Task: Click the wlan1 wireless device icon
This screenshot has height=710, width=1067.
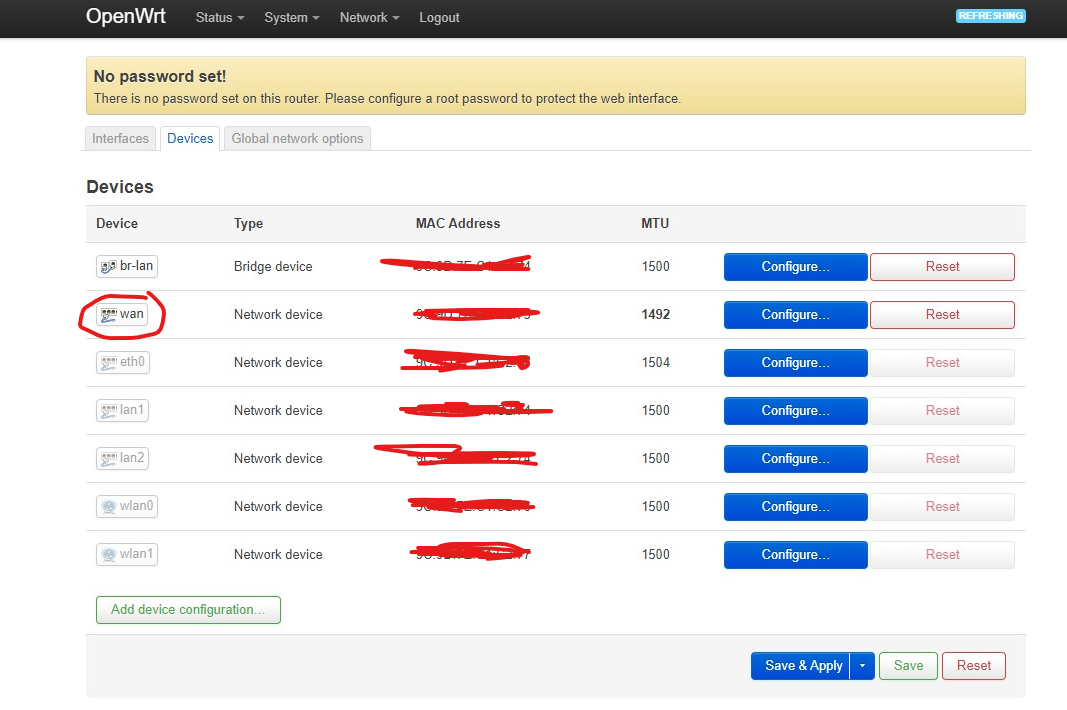Action: [x=109, y=554]
